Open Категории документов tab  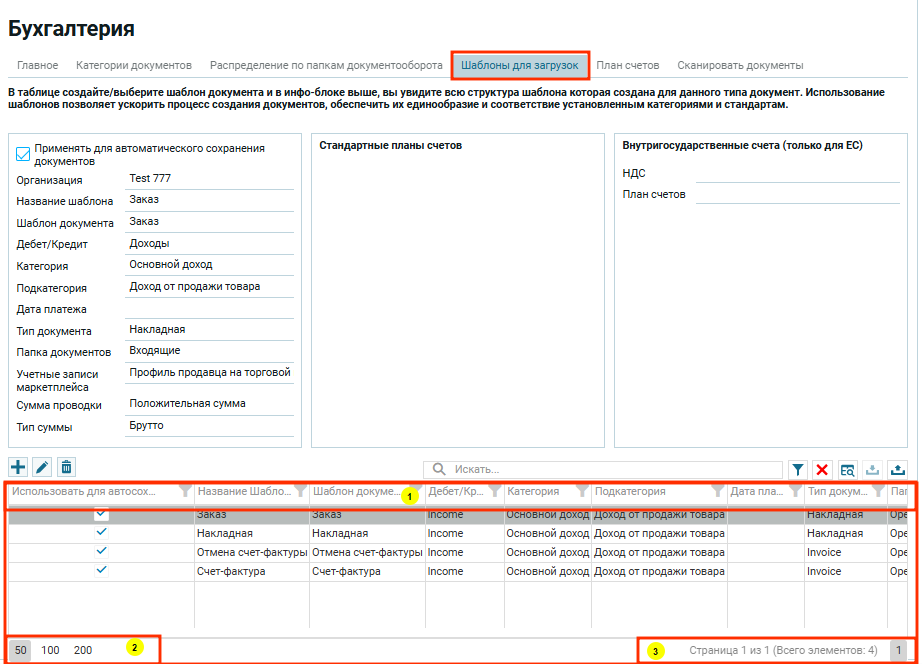(x=134, y=65)
